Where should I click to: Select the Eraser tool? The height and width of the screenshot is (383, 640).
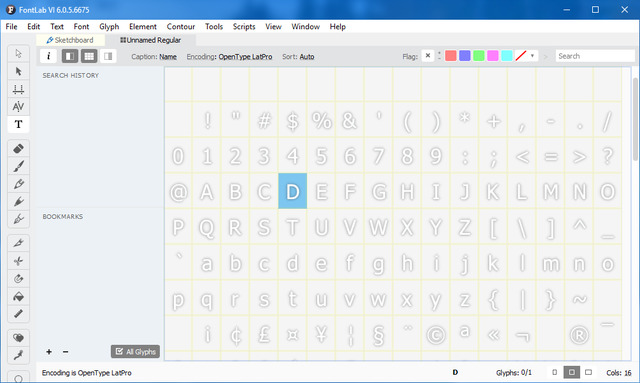coord(18,149)
